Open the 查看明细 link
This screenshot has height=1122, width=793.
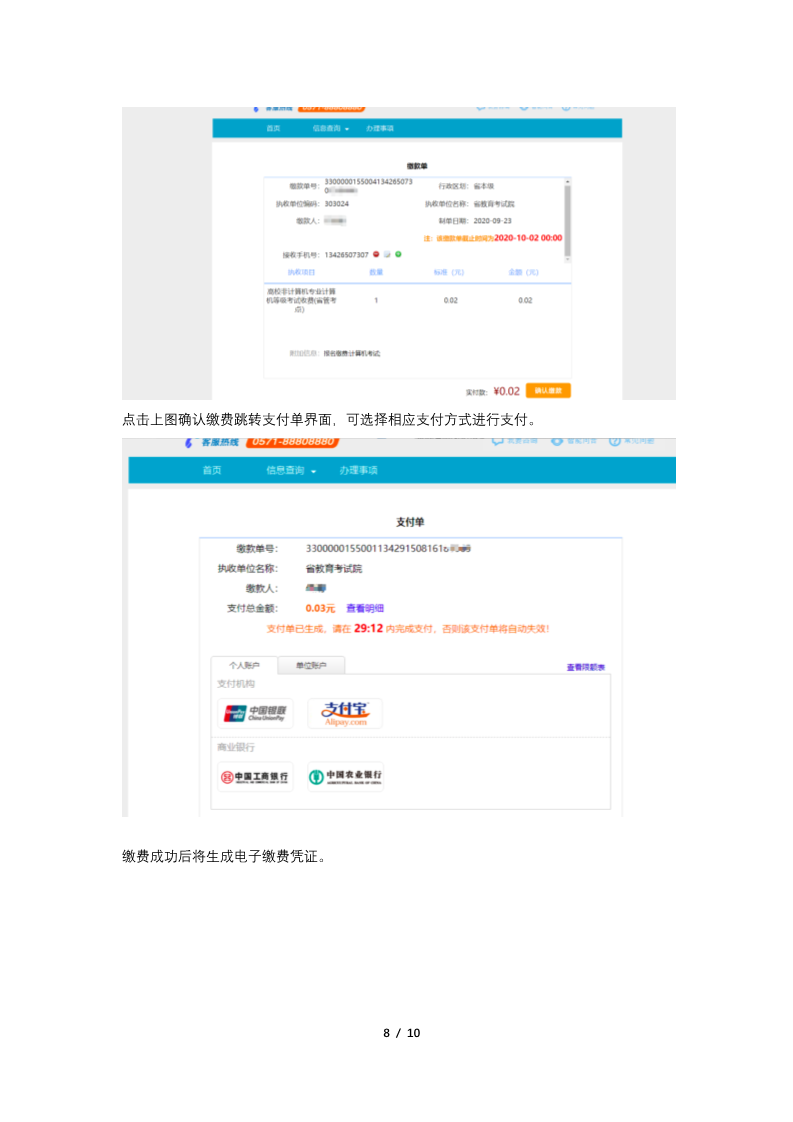[365, 608]
